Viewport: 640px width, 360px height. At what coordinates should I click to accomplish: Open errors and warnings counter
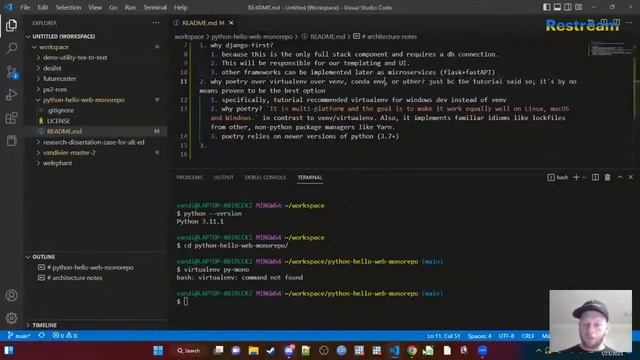pos(65,336)
